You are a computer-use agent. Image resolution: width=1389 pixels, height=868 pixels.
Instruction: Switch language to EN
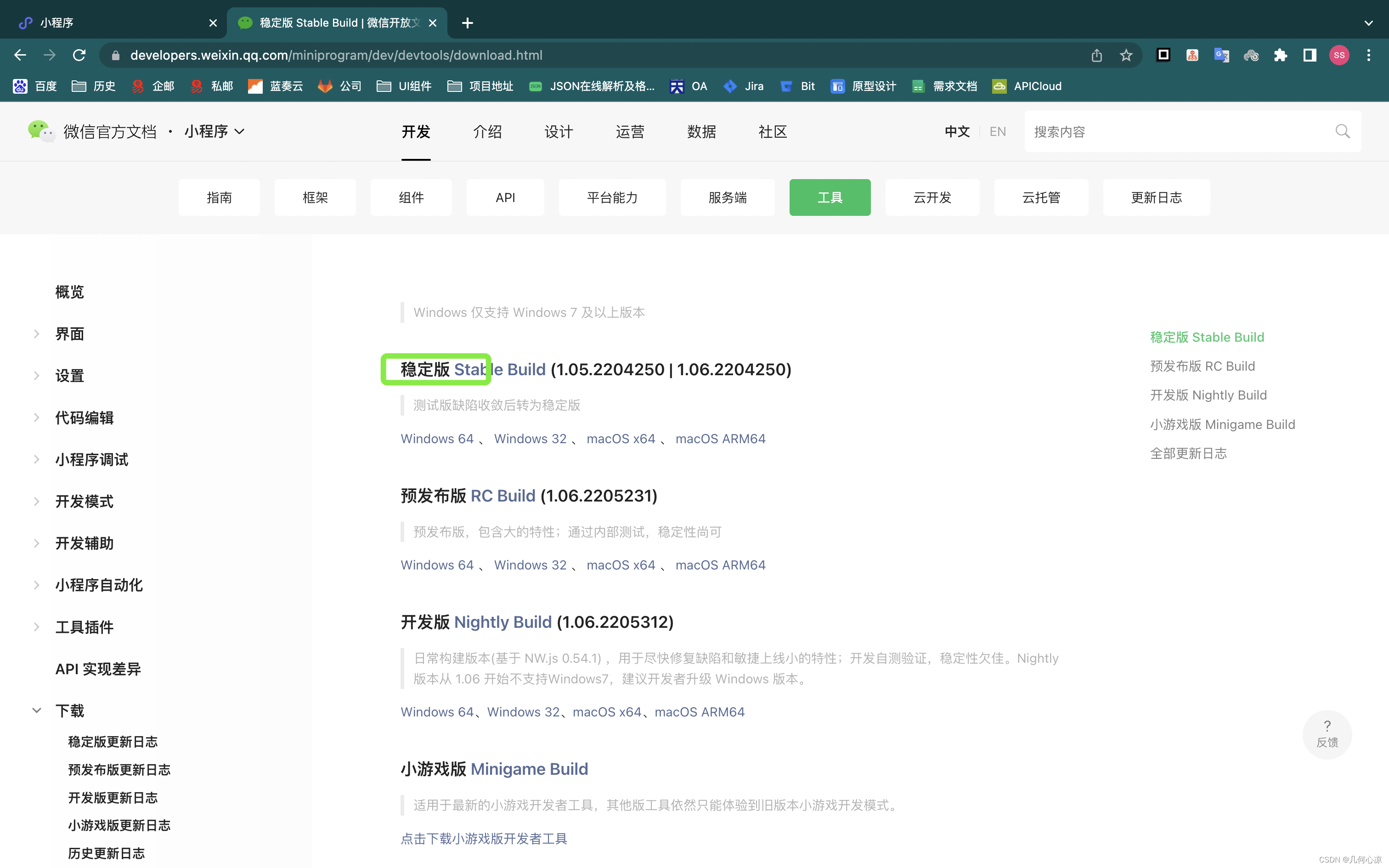tap(998, 131)
